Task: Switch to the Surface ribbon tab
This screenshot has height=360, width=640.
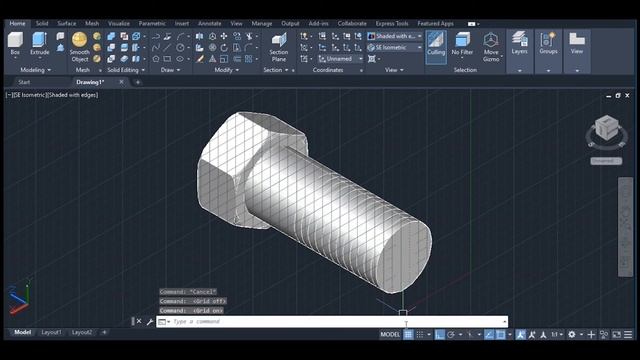Action: point(67,24)
